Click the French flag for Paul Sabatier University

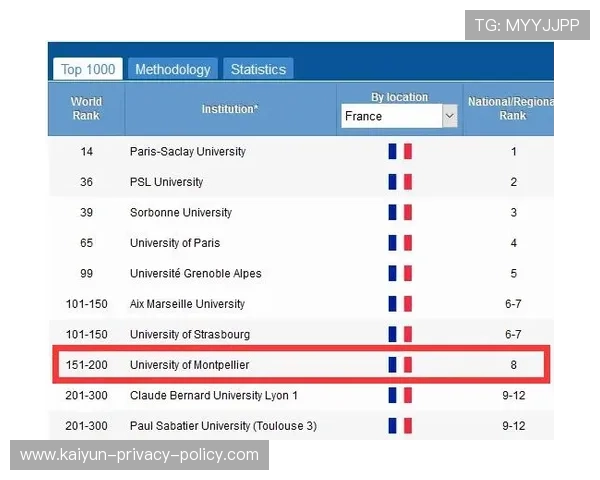[400, 426]
